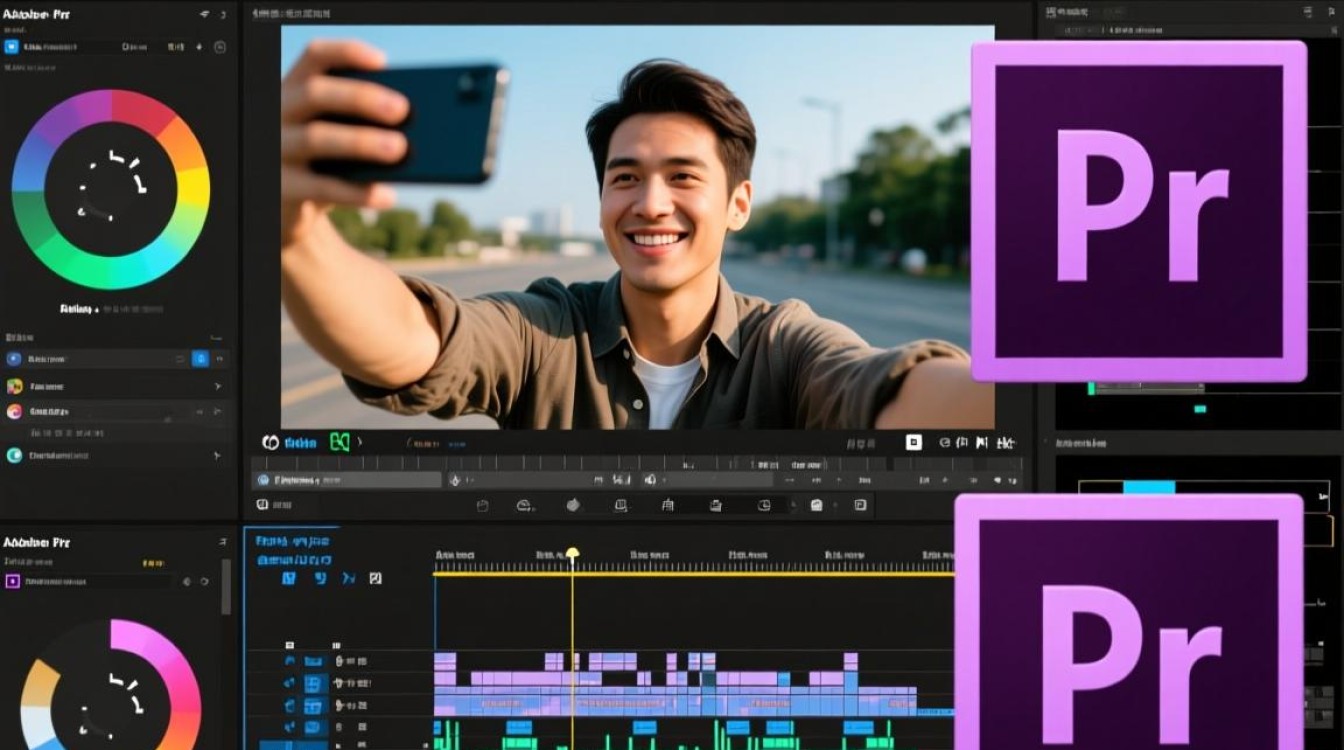
Task: Select the effect row with the multicolored square icon
Action: [x=117, y=386]
